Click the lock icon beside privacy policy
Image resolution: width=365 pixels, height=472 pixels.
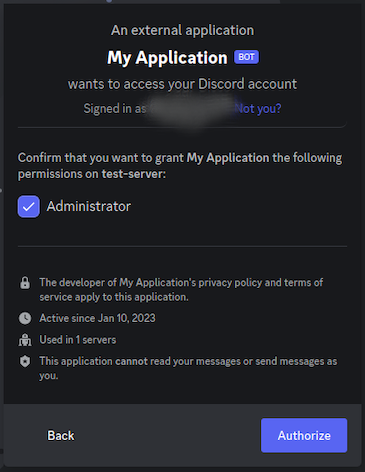tap(25, 283)
